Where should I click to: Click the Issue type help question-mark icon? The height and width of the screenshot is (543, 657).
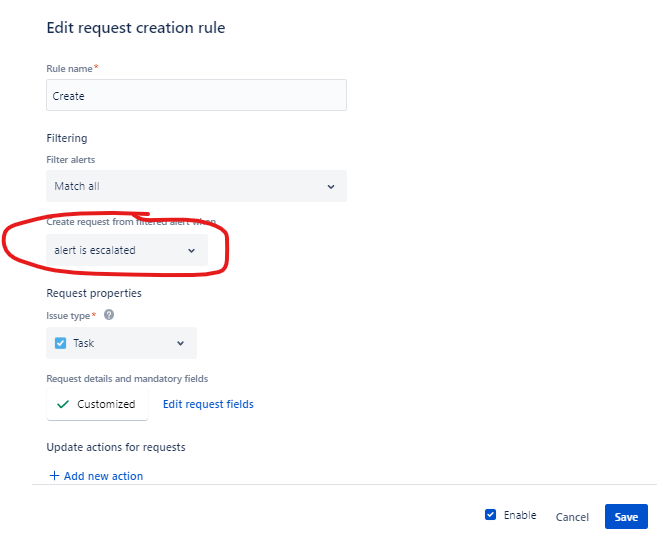pos(109,315)
